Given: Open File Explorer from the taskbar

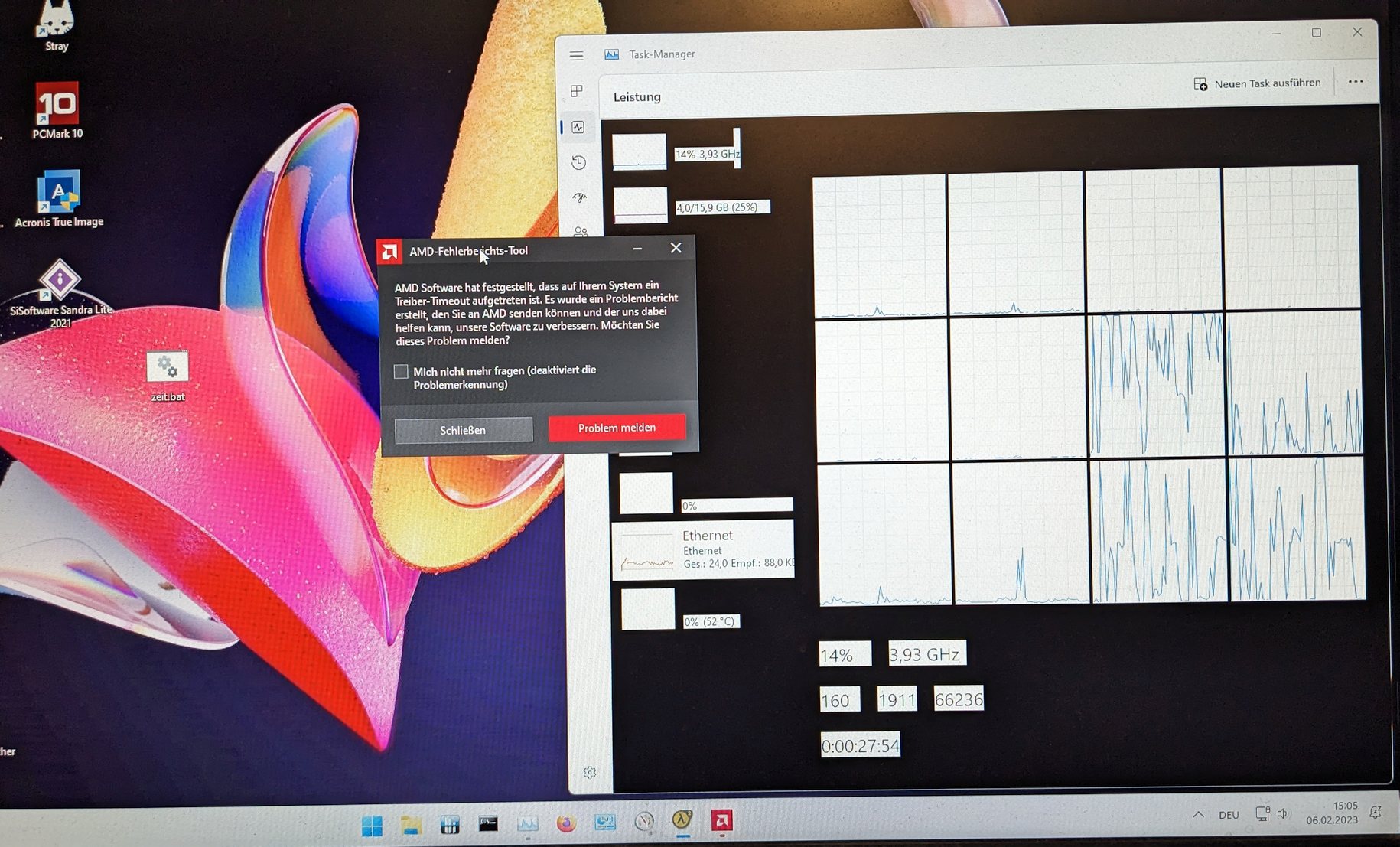Looking at the screenshot, I should [411, 825].
